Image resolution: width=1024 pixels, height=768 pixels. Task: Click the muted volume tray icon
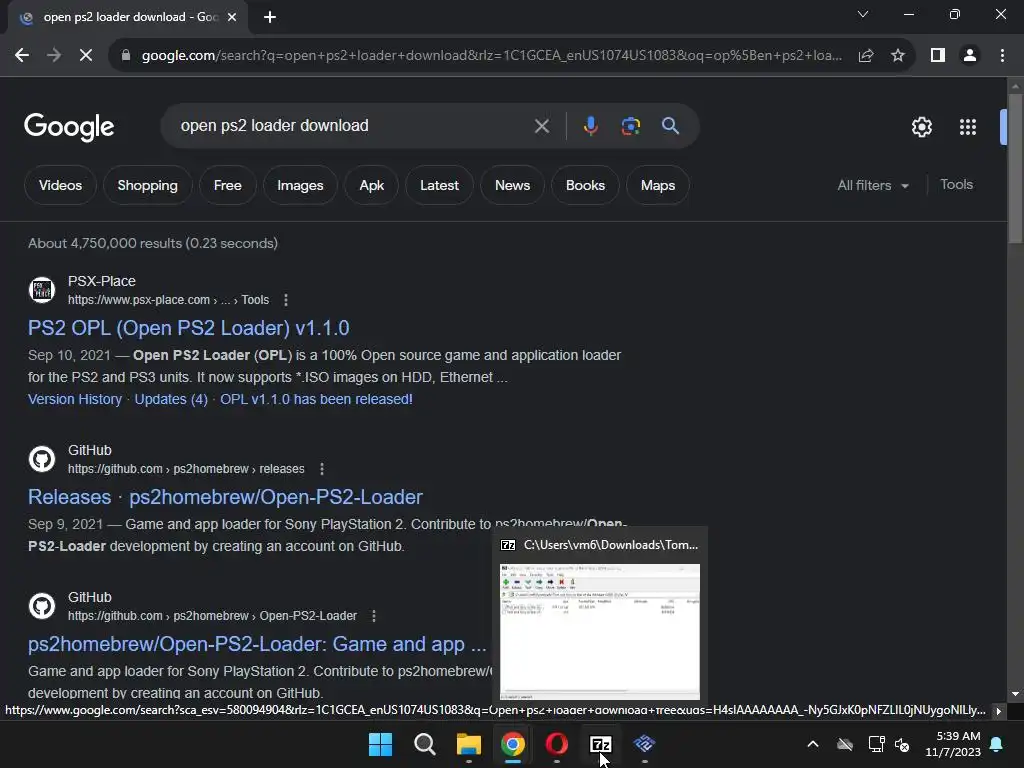903,744
